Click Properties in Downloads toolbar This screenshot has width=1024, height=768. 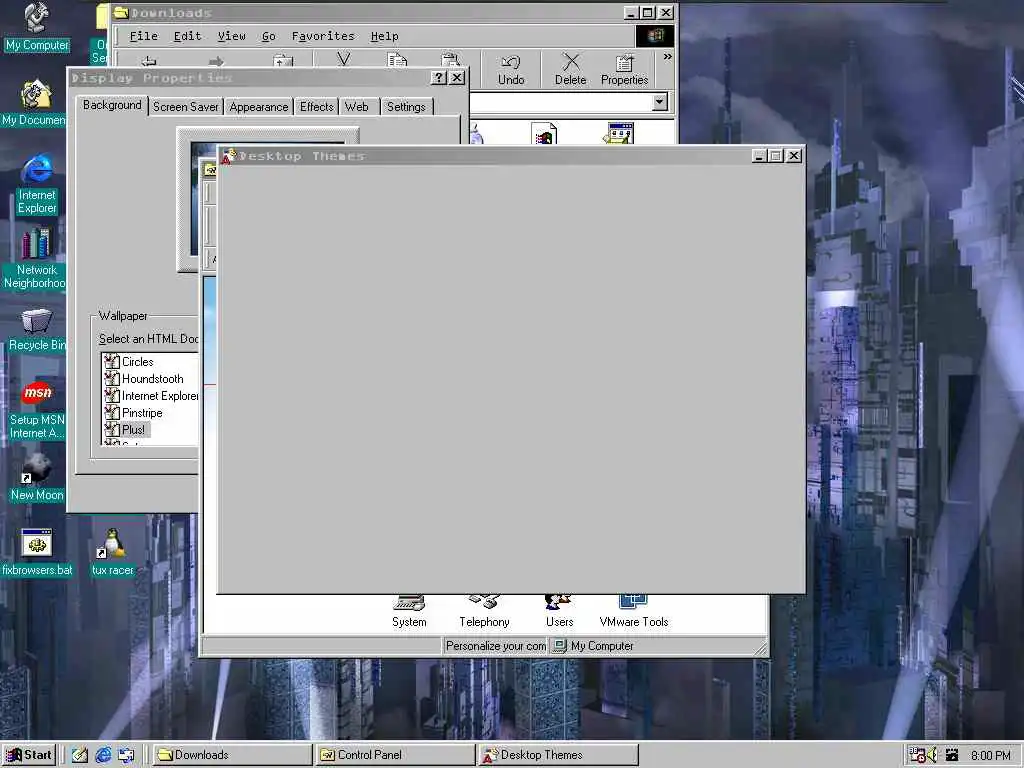point(624,70)
